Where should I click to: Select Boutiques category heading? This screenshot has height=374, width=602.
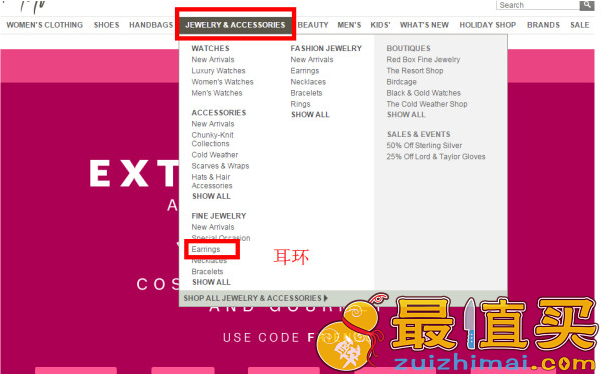[x=408, y=48]
